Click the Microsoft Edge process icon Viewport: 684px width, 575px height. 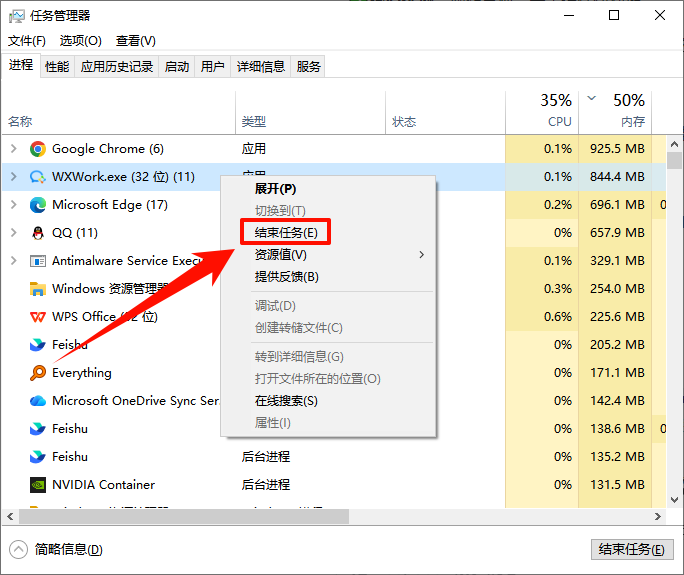tap(38, 205)
